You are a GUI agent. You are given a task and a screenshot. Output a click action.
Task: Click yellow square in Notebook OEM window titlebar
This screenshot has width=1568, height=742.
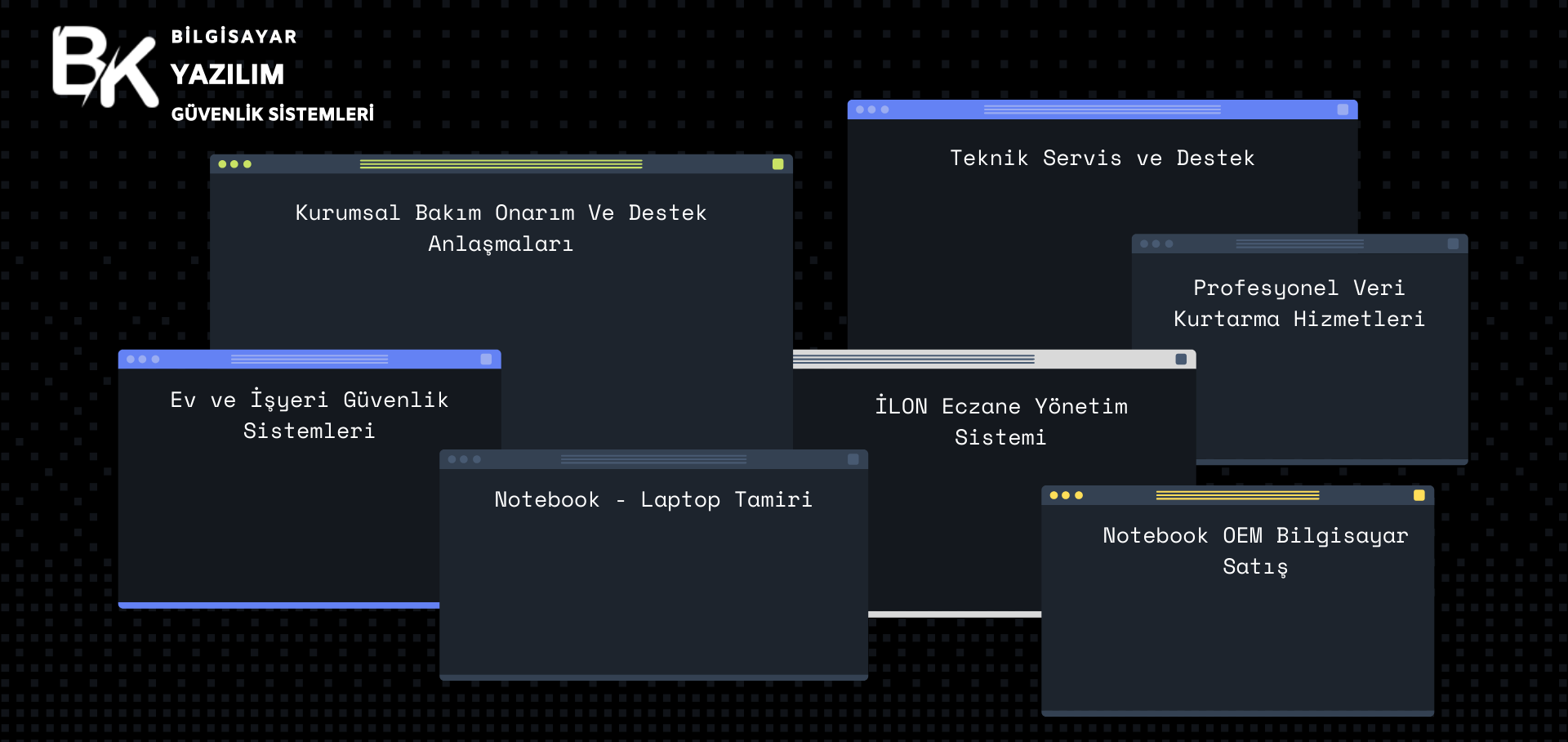click(x=1419, y=495)
